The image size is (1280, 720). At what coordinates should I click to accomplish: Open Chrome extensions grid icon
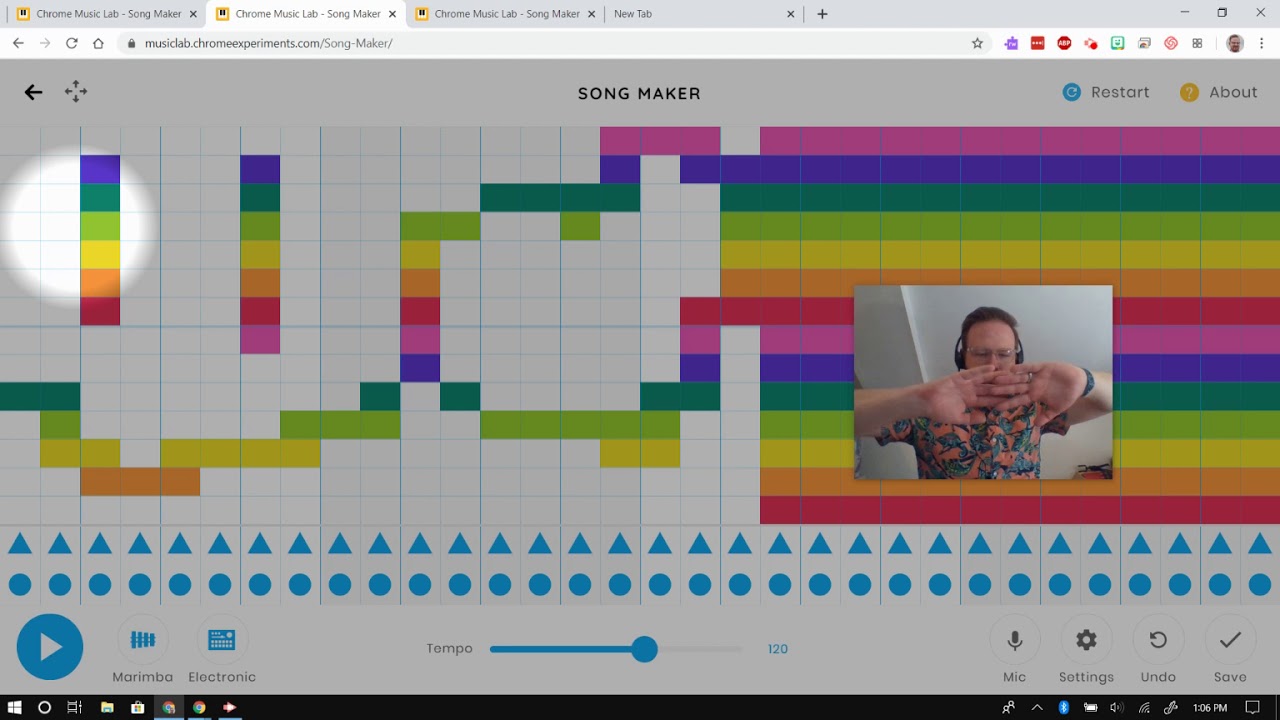click(x=1197, y=43)
